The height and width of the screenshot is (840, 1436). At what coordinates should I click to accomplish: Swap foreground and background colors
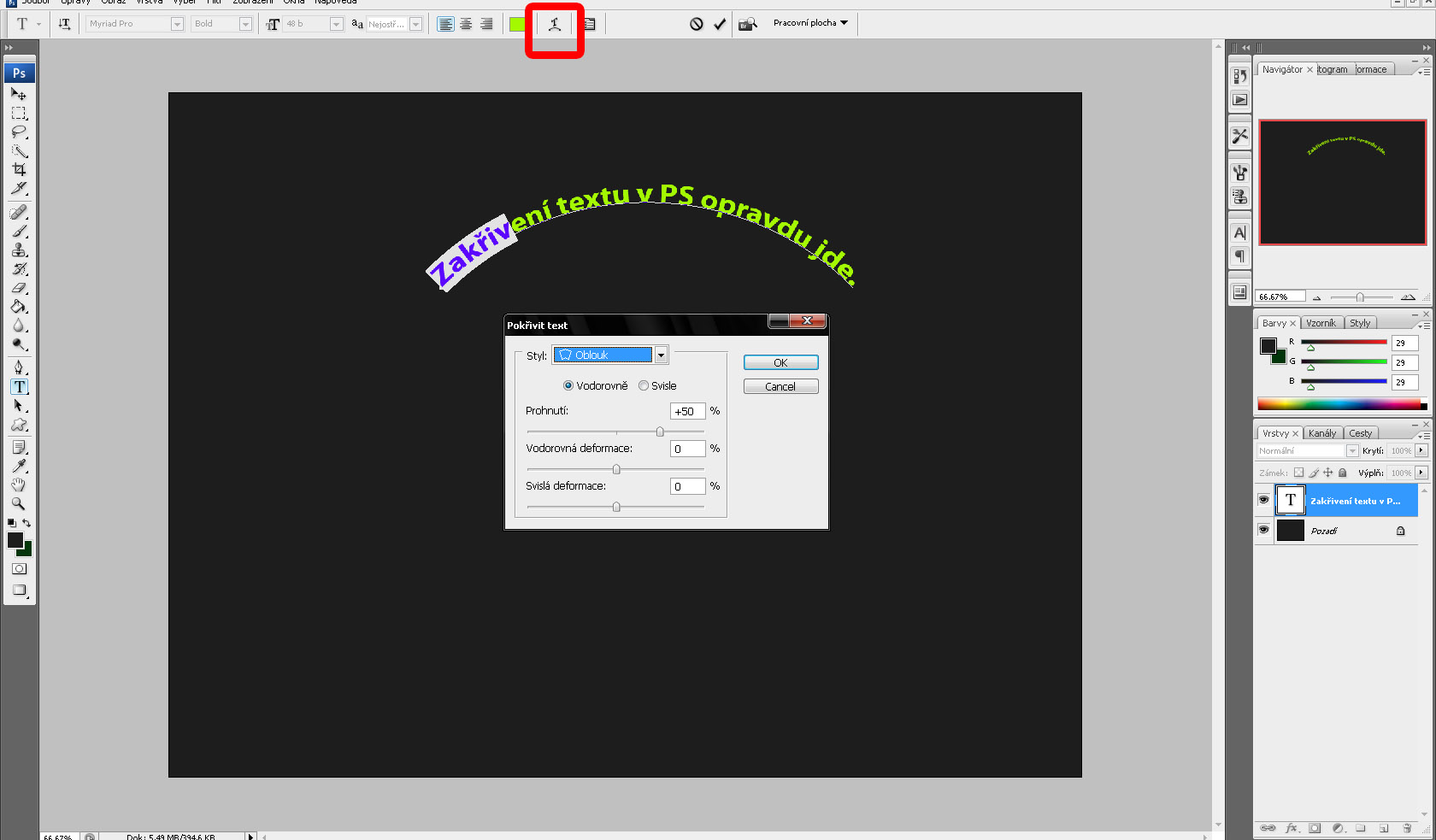[x=26, y=523]
